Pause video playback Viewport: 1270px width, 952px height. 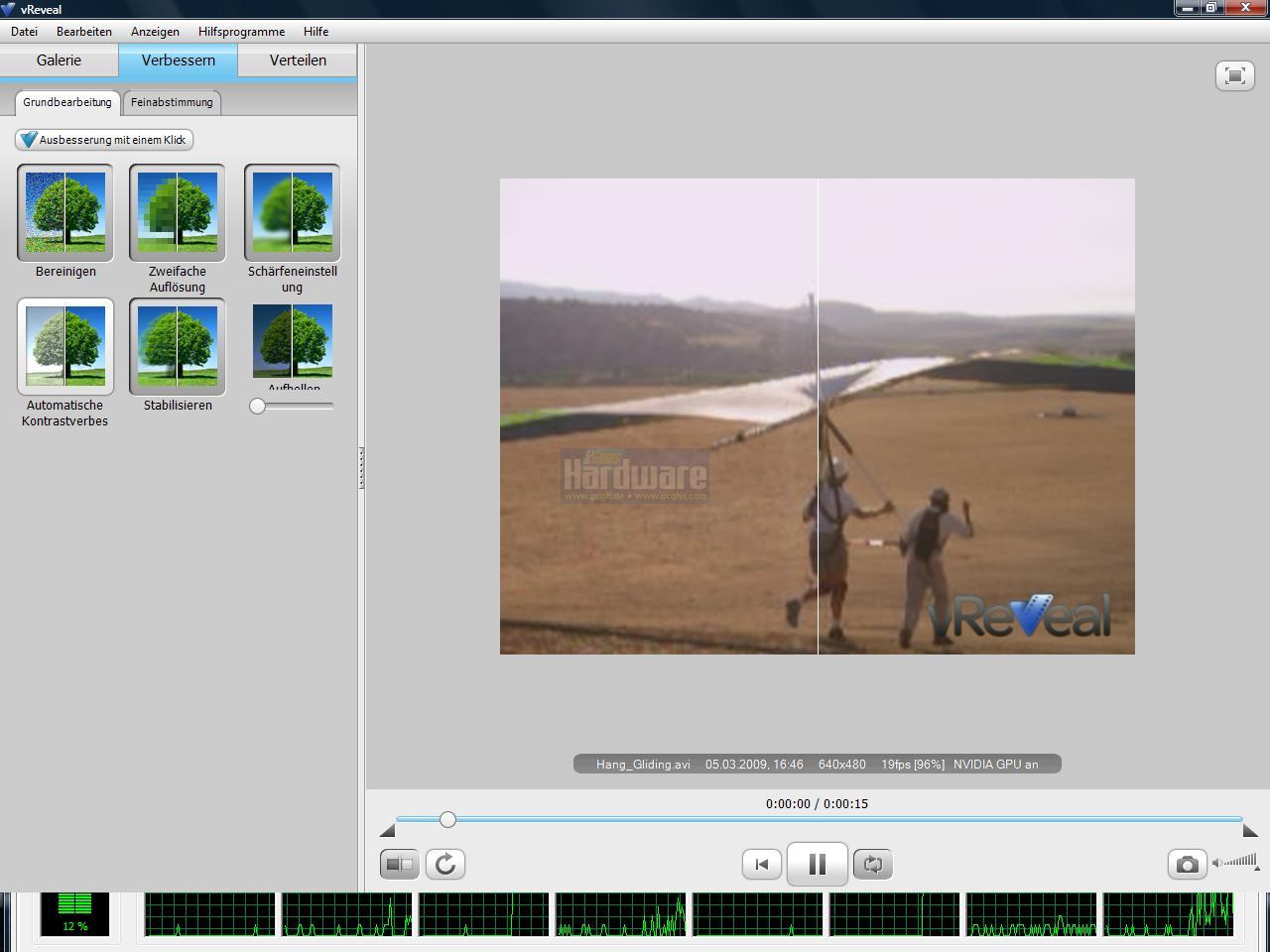[818, 864]
